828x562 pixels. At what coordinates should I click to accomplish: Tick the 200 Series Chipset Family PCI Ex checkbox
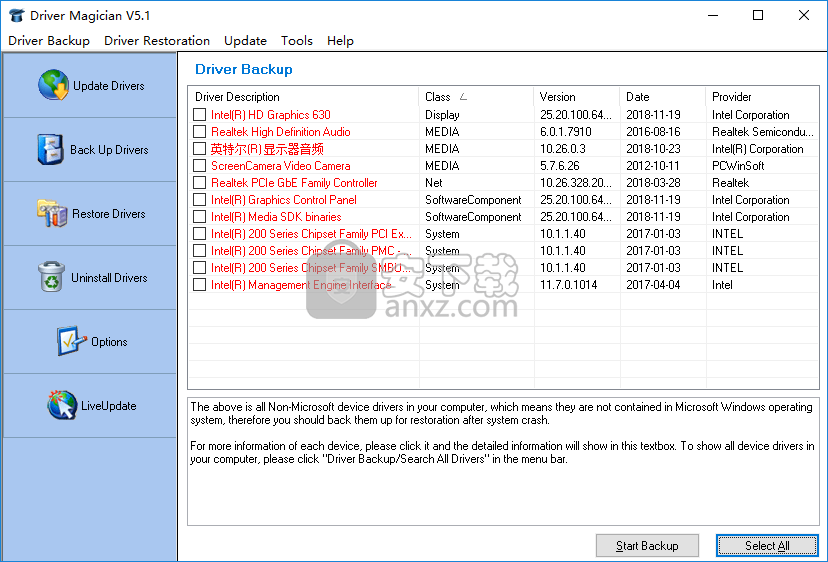[200, 233]
